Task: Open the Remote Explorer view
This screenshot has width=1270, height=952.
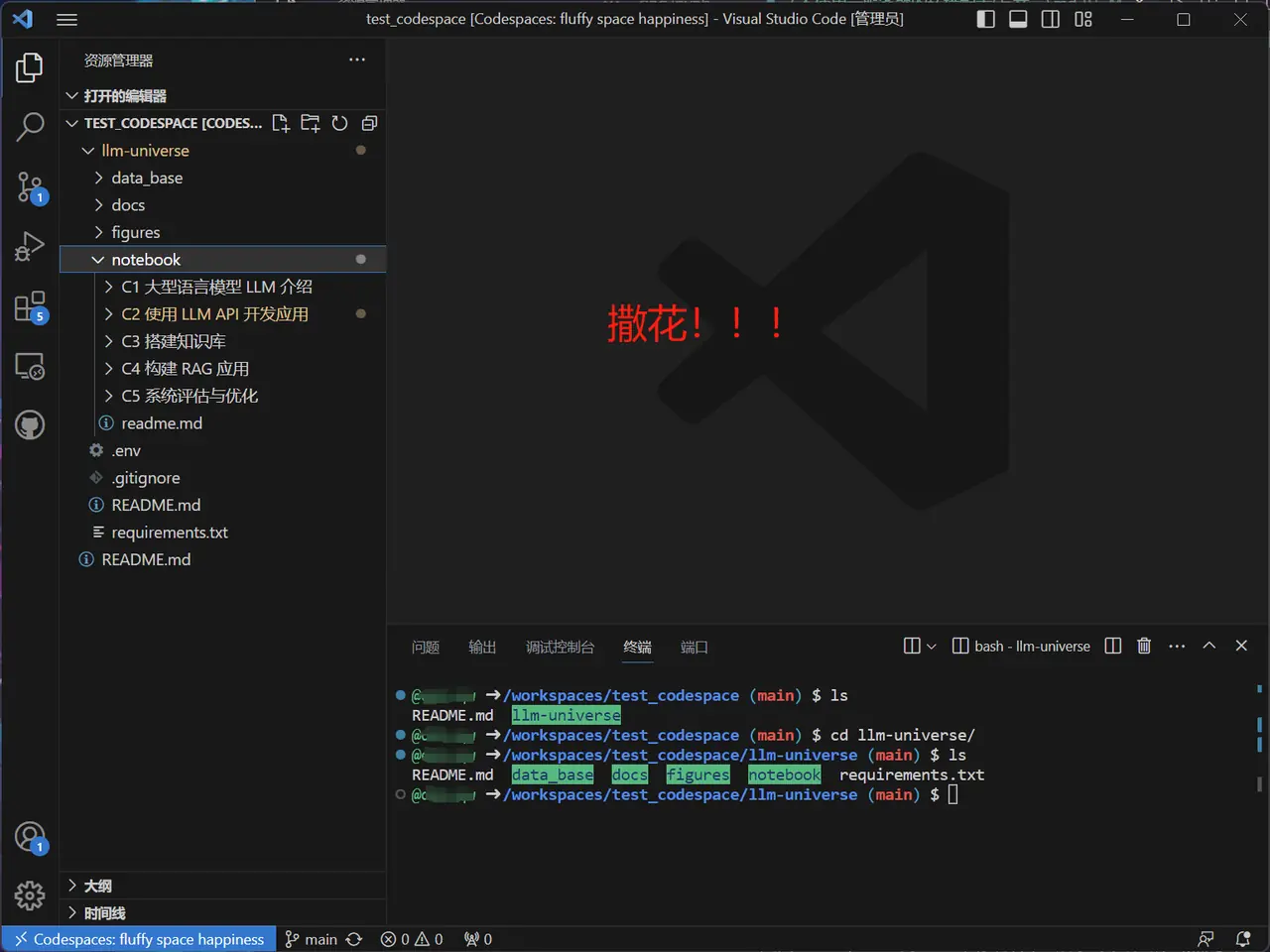Action: click(x=30, y=366)
